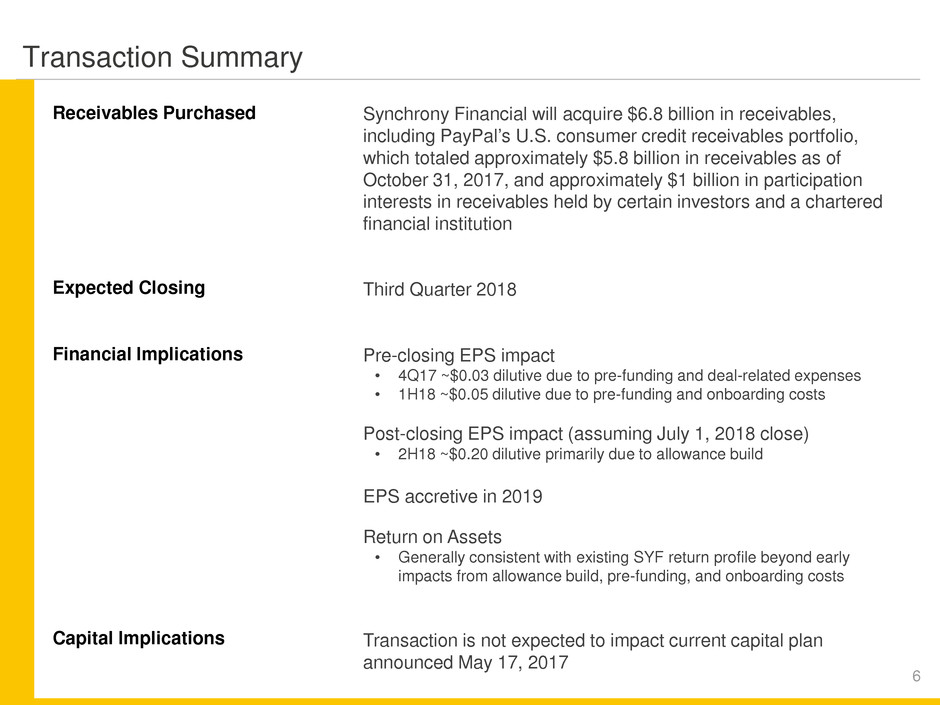Click the Transaction Summary slide title
The image size is (940, 705).
162,58
